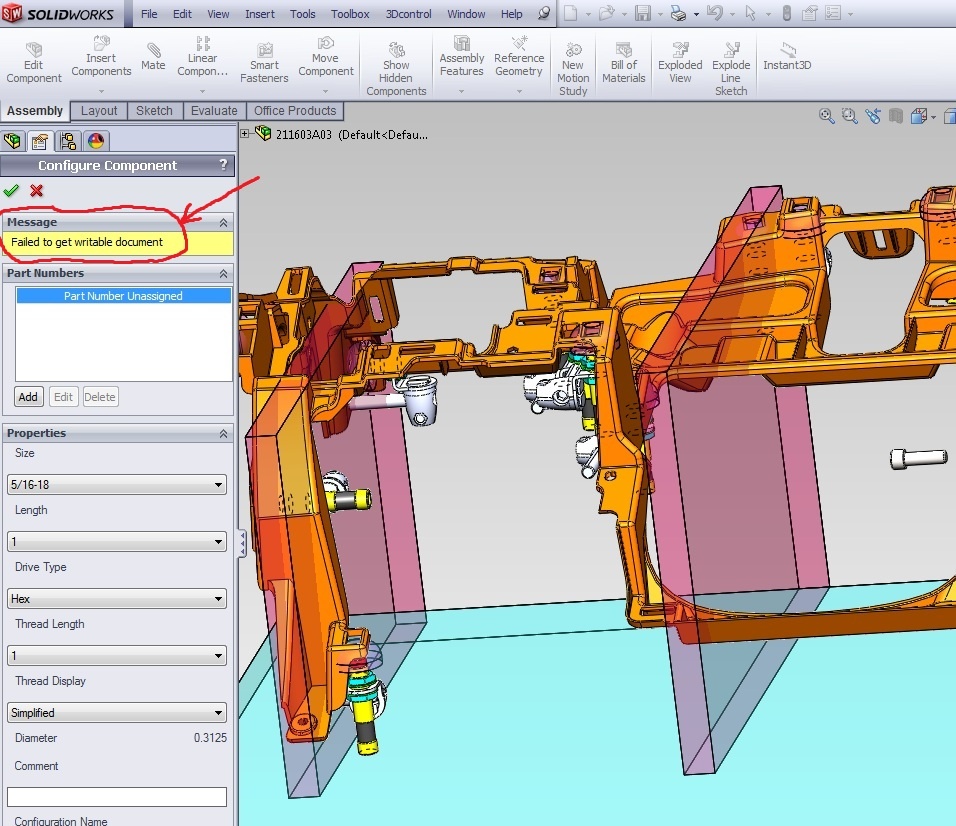The height and width of the screenshot is (826, 956).
Task: Cancel with the red X
Action: (x=37, y=191)
